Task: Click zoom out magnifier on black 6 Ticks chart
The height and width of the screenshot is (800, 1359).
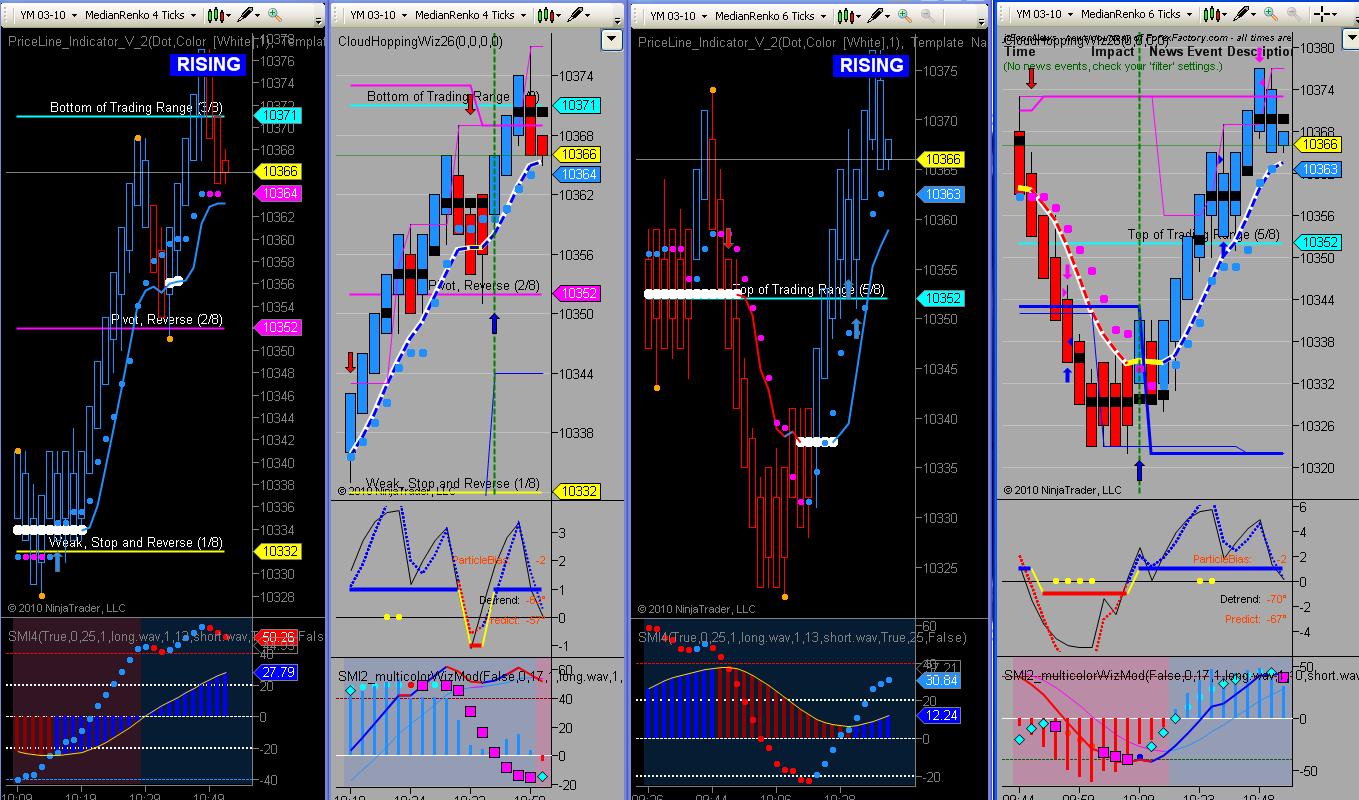Action: pos(928,15)
